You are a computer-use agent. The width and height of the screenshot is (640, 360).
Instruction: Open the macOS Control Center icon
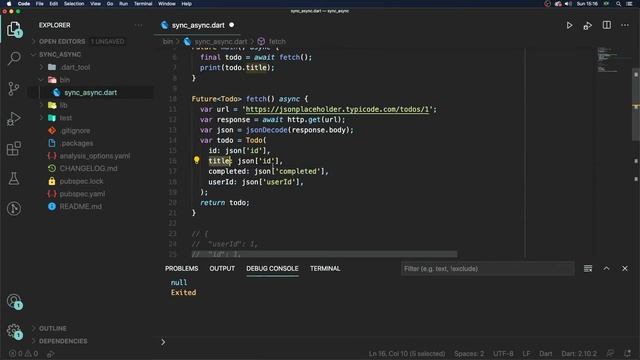point(630,4)
